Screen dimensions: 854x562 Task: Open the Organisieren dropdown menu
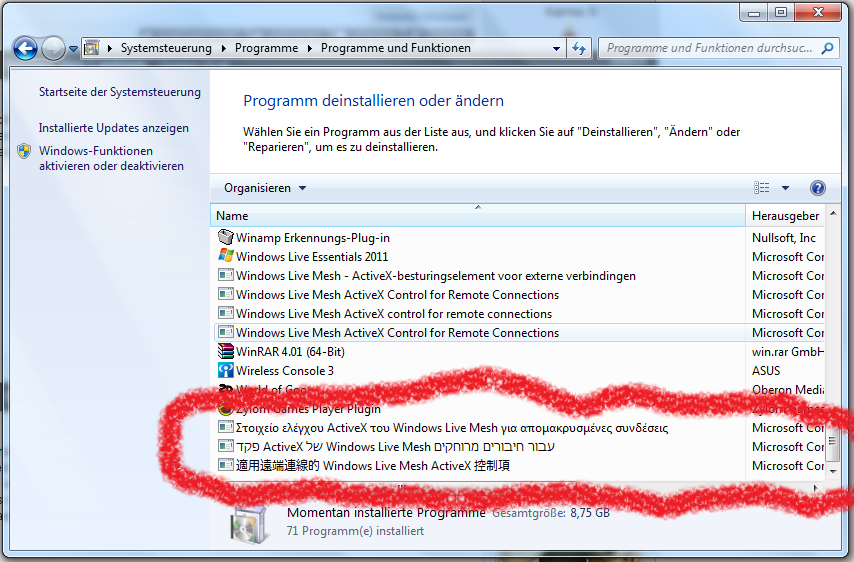[265, 188]
